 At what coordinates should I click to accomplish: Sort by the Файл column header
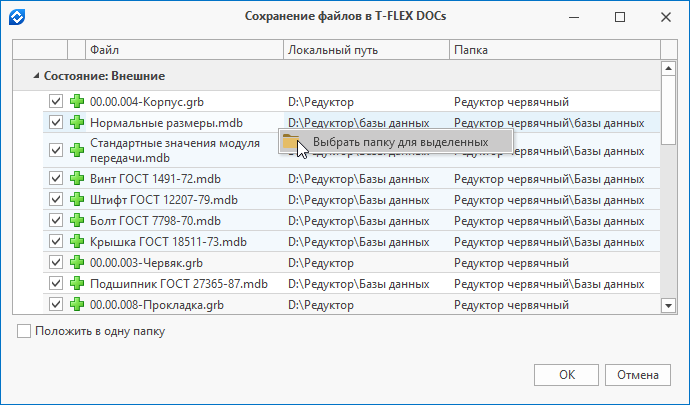click(x=184, y=50)
